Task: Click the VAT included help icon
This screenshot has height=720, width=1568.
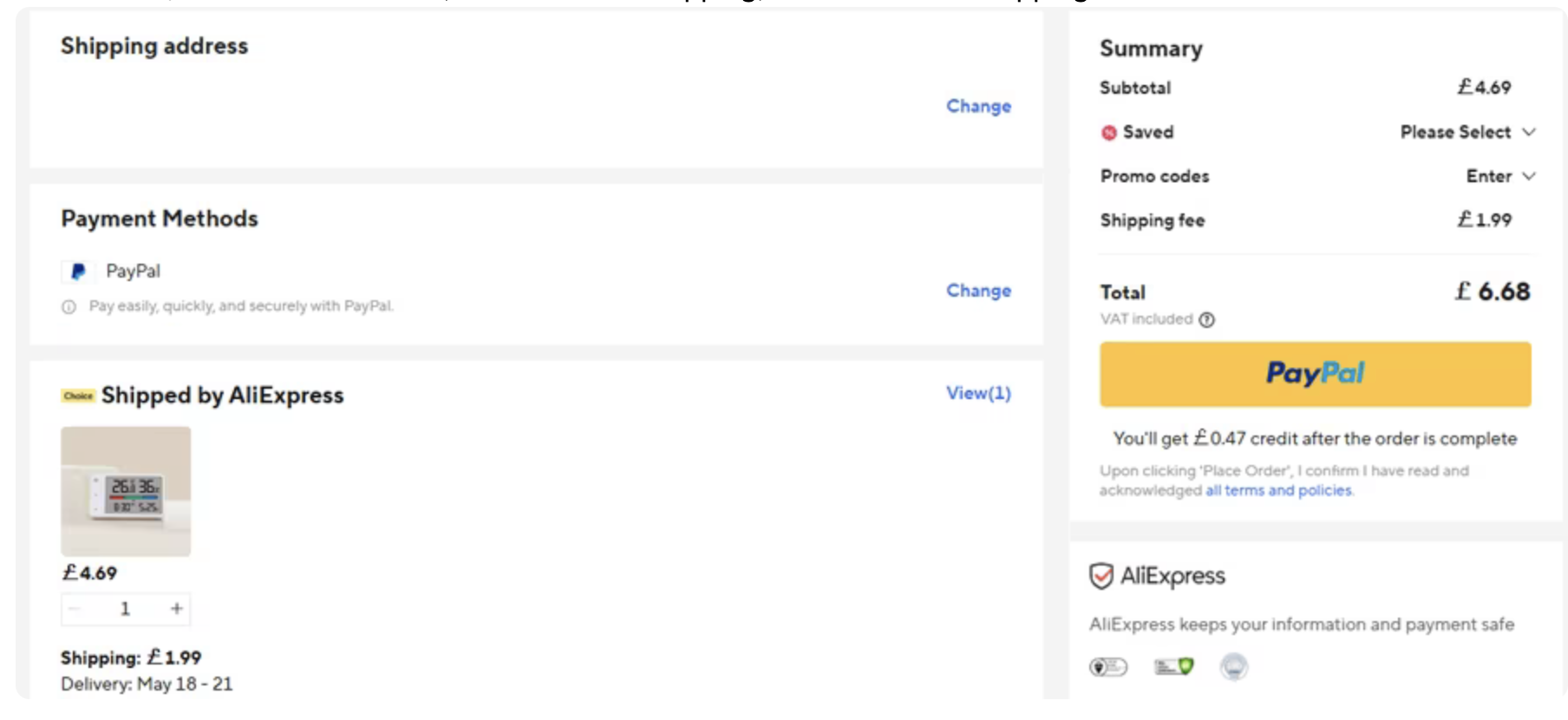Action: (1206, 320)
